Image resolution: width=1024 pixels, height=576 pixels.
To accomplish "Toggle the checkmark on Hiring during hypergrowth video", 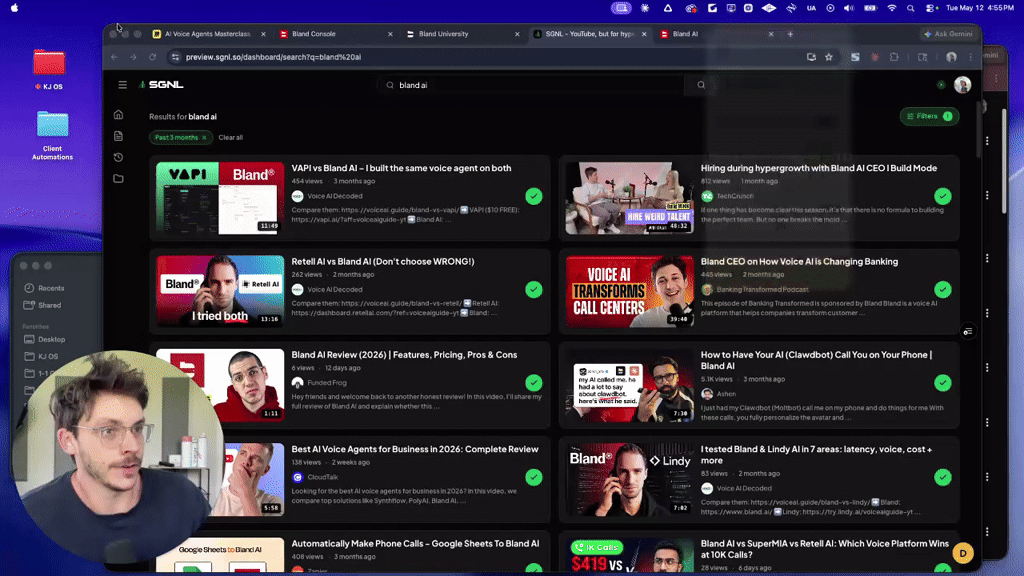I will (x=942, y=196).
